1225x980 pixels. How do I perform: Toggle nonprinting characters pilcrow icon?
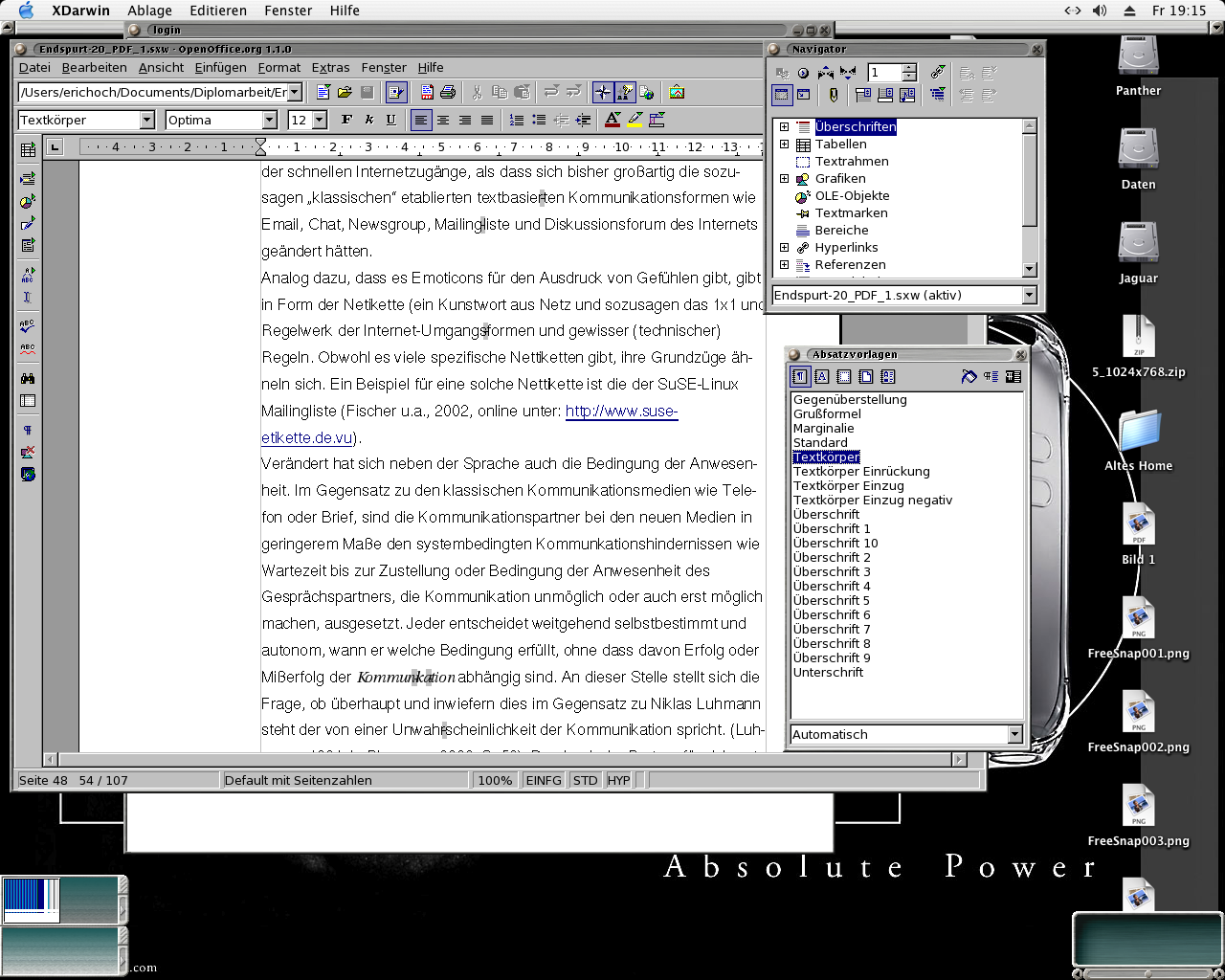coord(28,431)
